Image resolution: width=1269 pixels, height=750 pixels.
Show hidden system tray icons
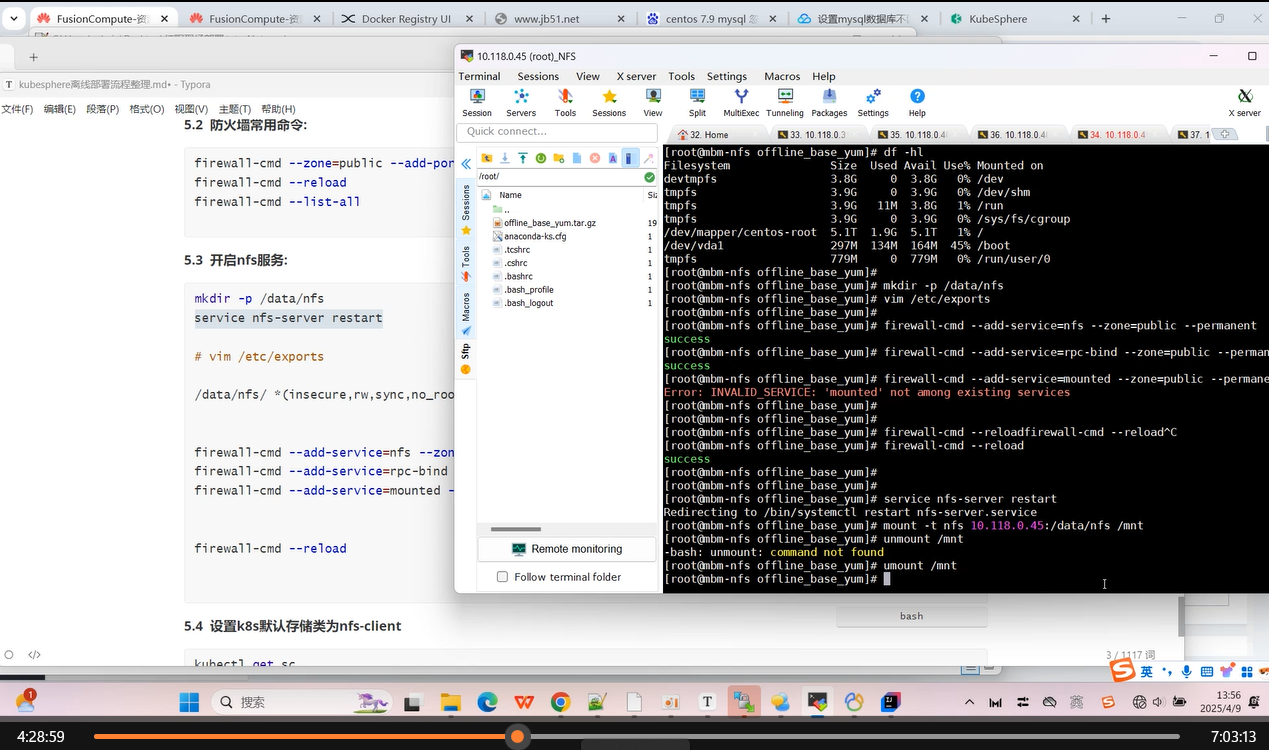pos(971,702)
